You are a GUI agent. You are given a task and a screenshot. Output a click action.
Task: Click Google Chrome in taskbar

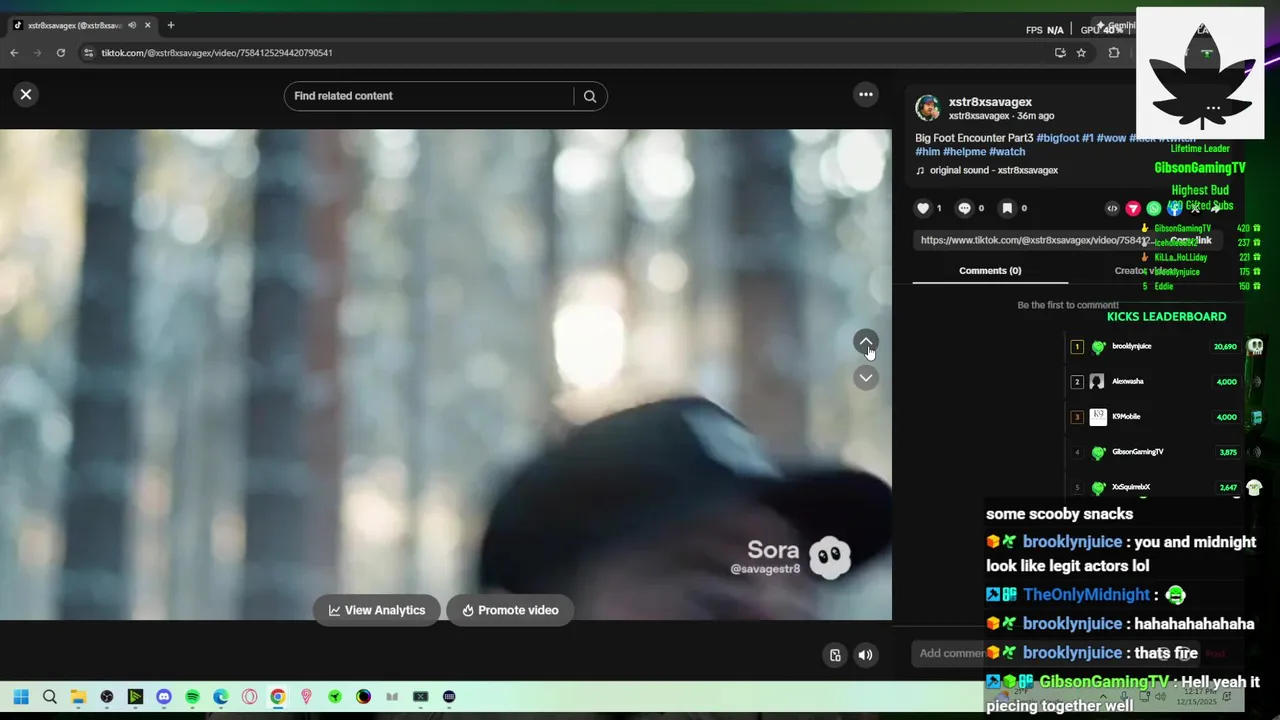point(278,697)
